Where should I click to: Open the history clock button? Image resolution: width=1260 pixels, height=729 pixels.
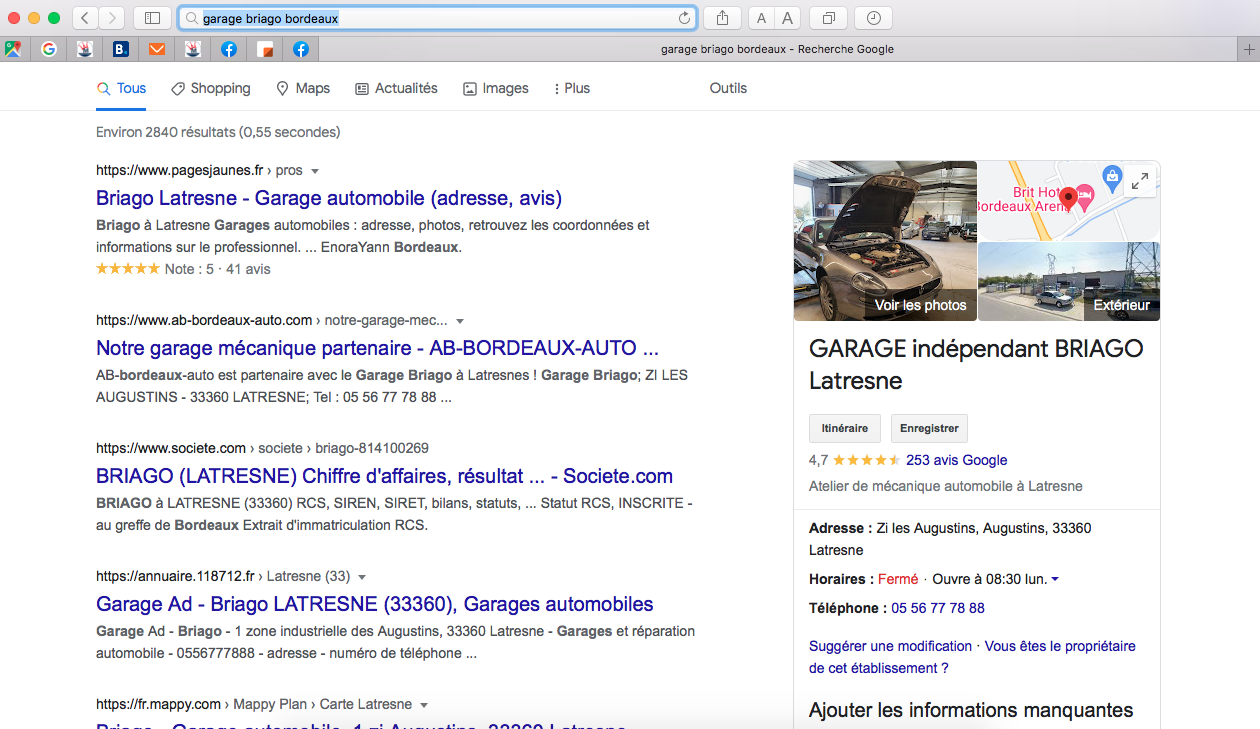click(x=873, y=18)
